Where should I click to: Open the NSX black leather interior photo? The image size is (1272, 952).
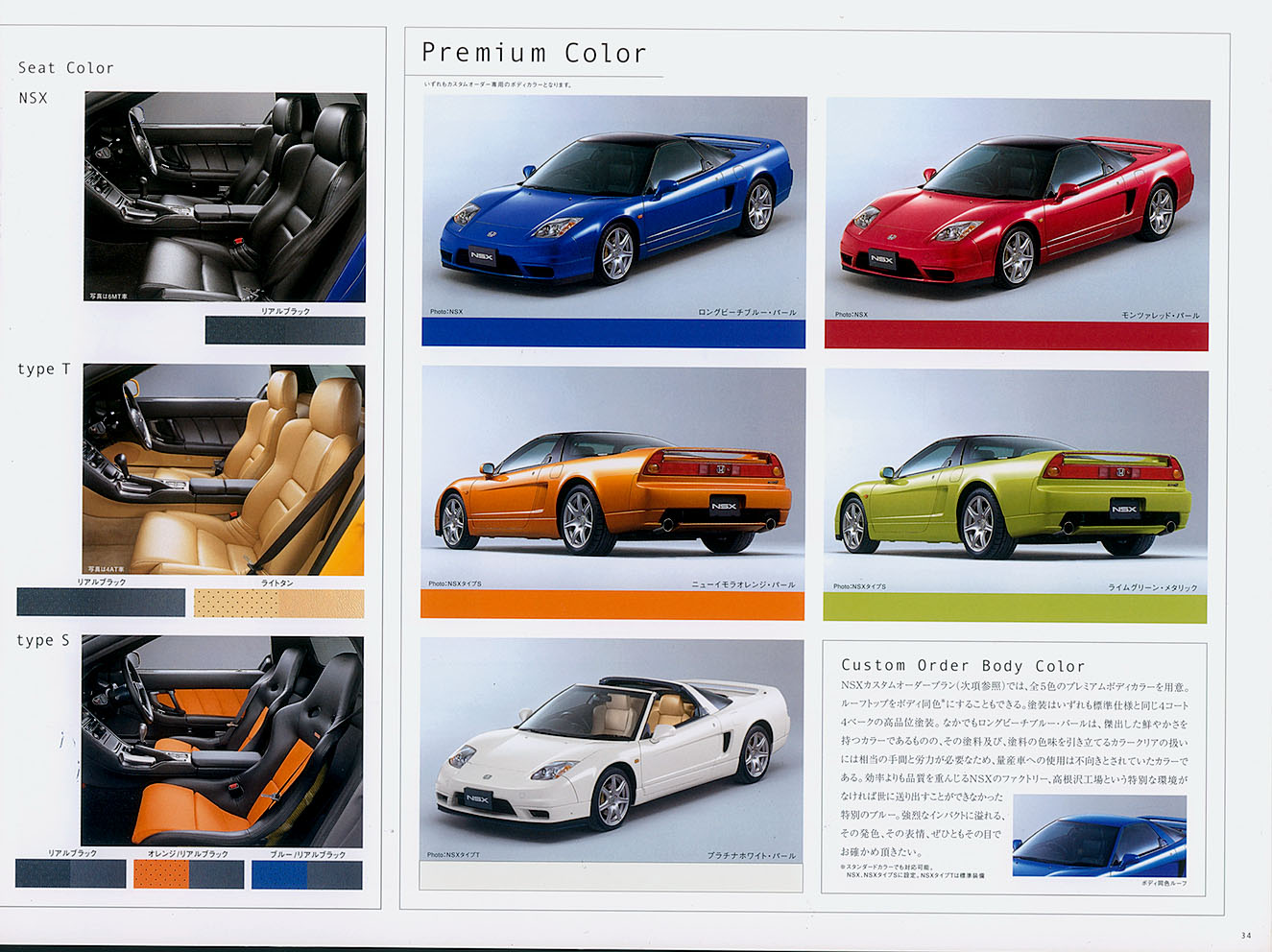226,197
